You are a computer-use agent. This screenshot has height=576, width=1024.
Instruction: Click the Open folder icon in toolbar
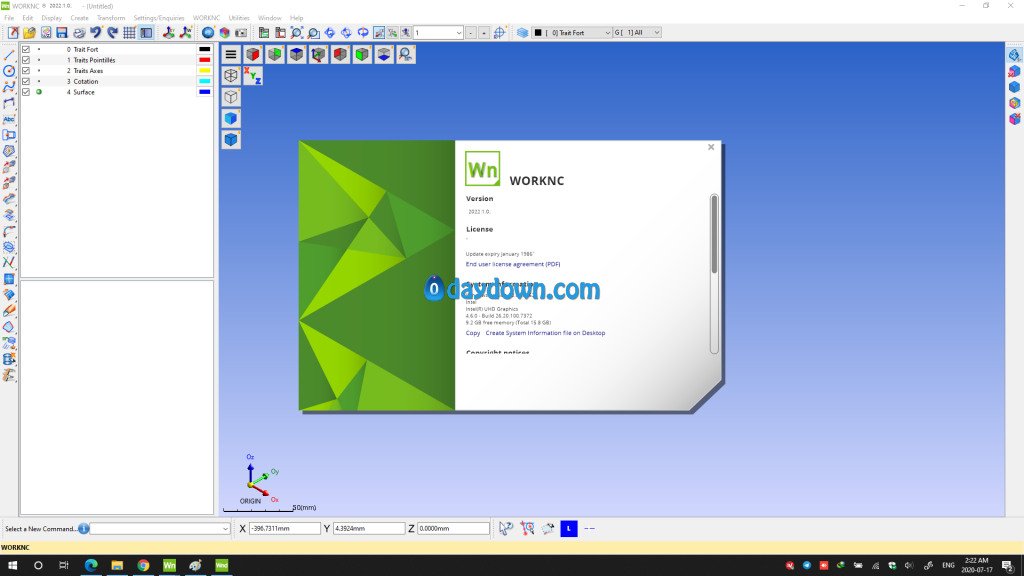(x=30, y=33)
